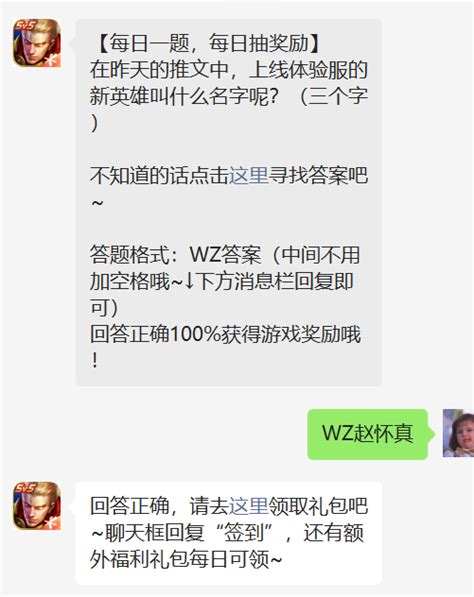Click the 加空格哦~↓下方消息栏回复即 line

click(222, 281)
